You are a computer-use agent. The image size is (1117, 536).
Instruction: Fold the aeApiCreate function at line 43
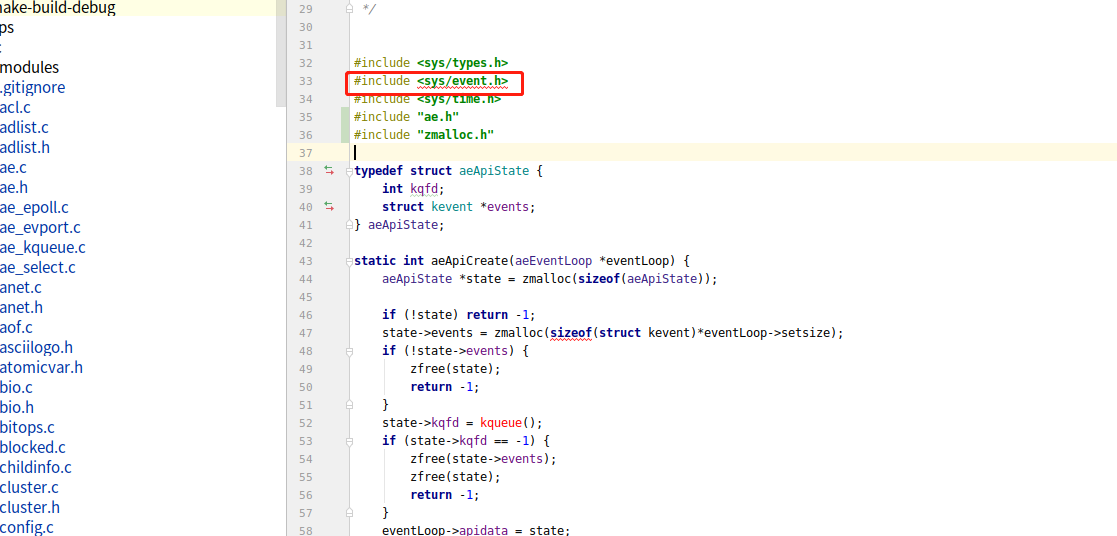pos(349,261)
